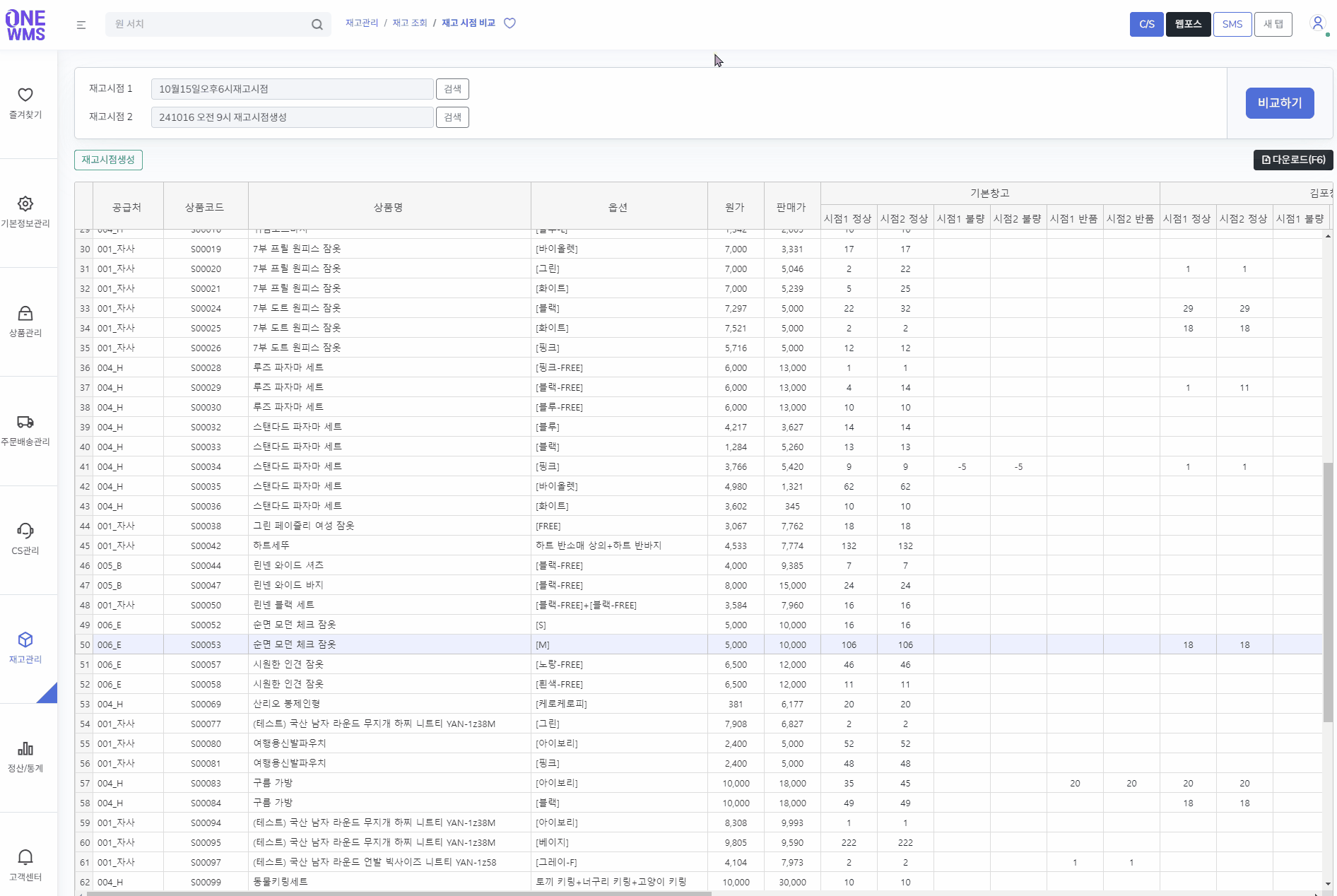Collapse sidebar with hamburger menu icon
Image resolution: width=1337 pixels, height=896 pixels.
pyautogui.click(x=81, y=25)
